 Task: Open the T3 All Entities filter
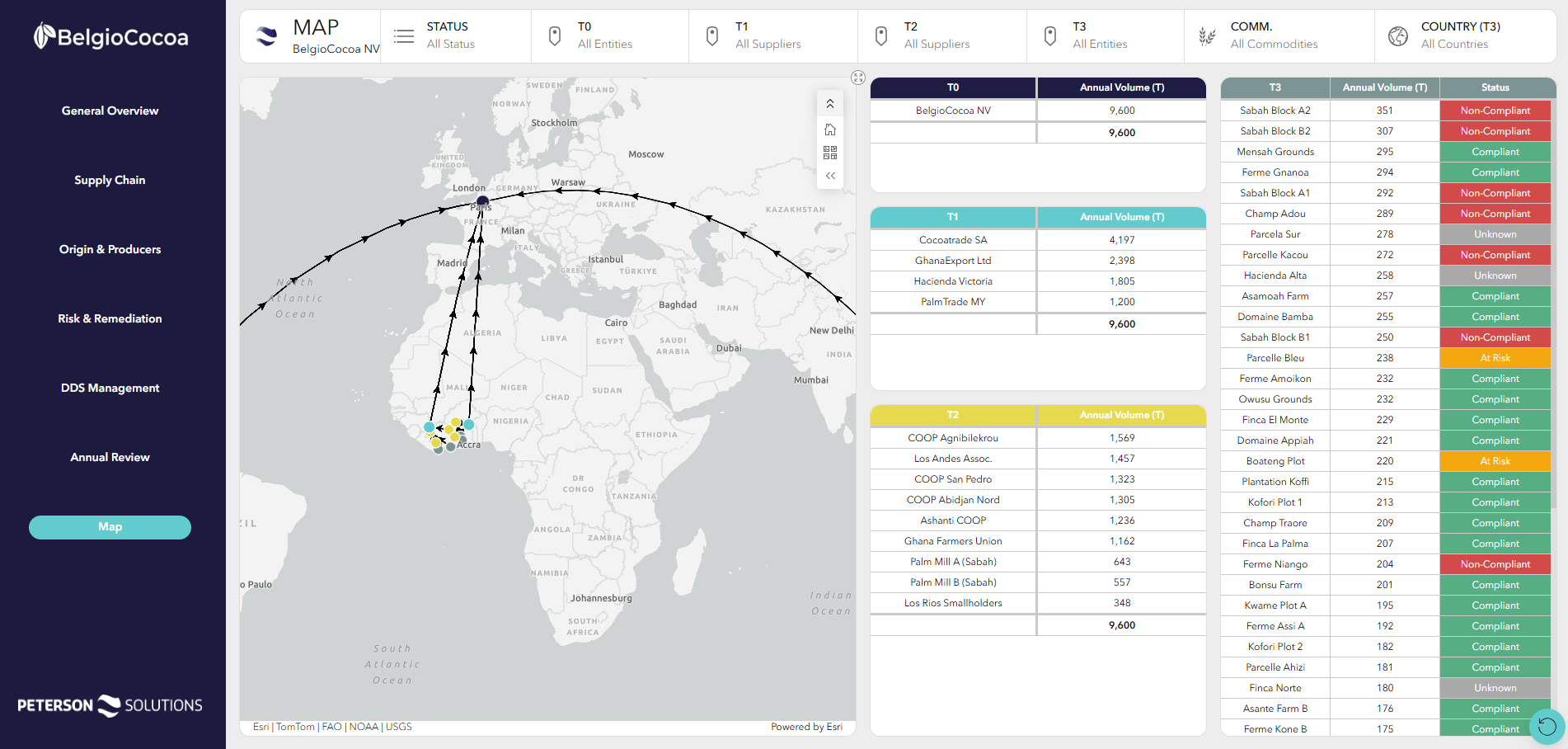tap(1106, 36)
